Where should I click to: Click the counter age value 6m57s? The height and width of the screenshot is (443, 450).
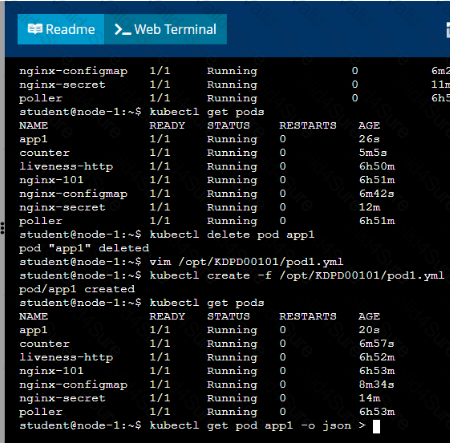pos(376,344)
